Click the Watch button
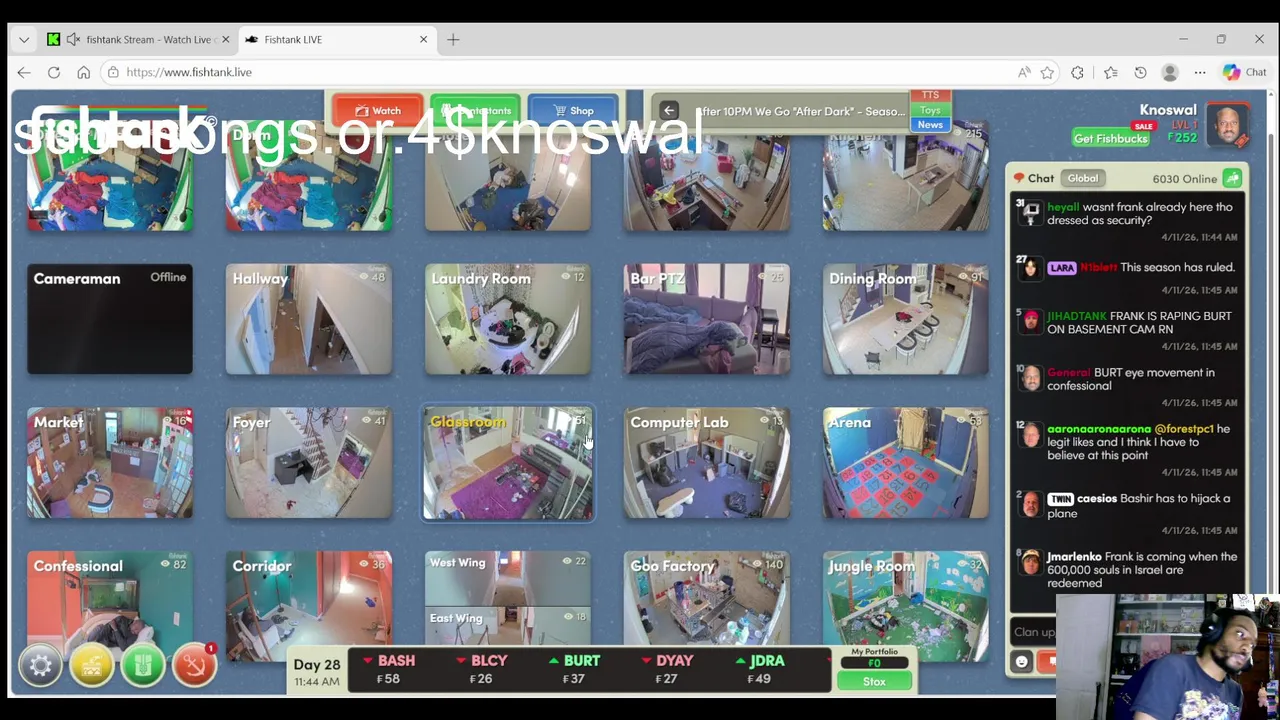1280x720 pixels. coord(378,111)
